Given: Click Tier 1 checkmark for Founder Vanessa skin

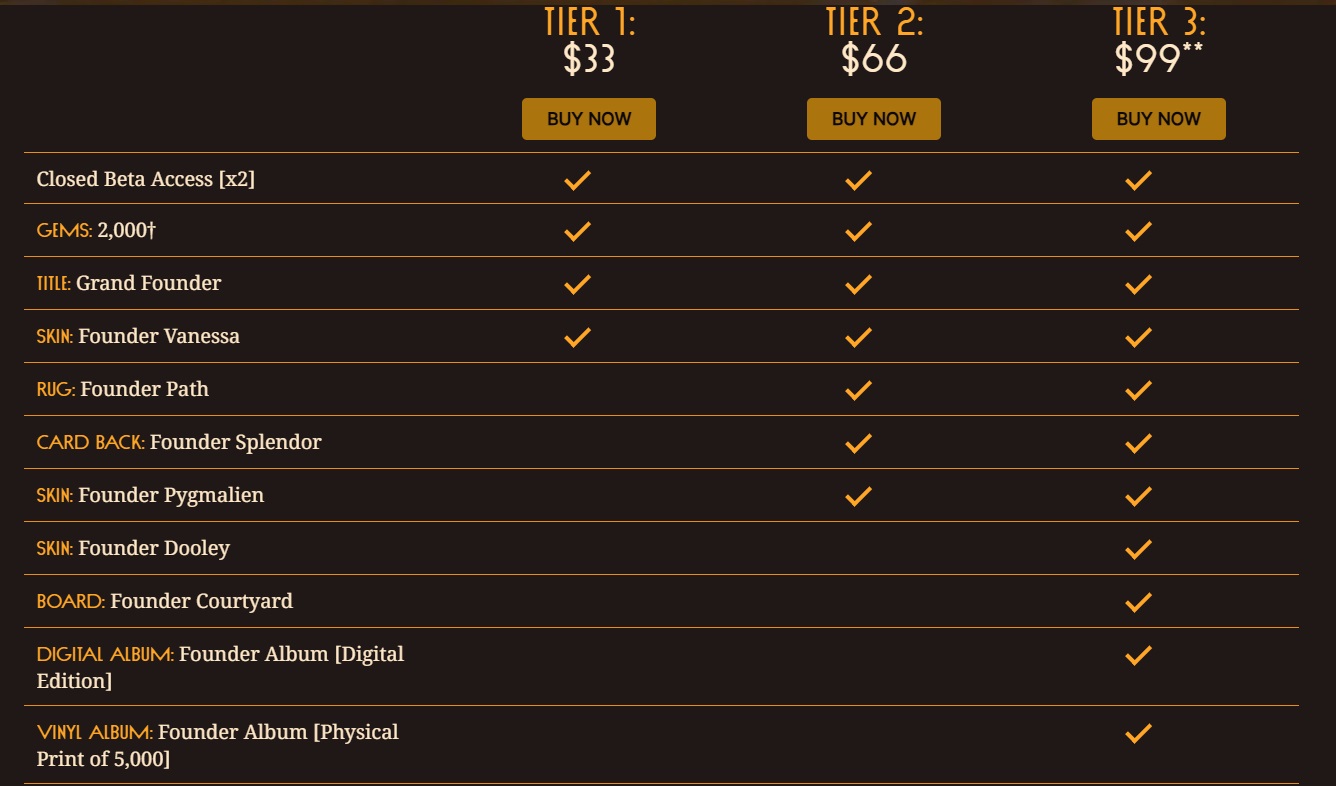Looking at the screenshot, I should (x=577, y=337).
